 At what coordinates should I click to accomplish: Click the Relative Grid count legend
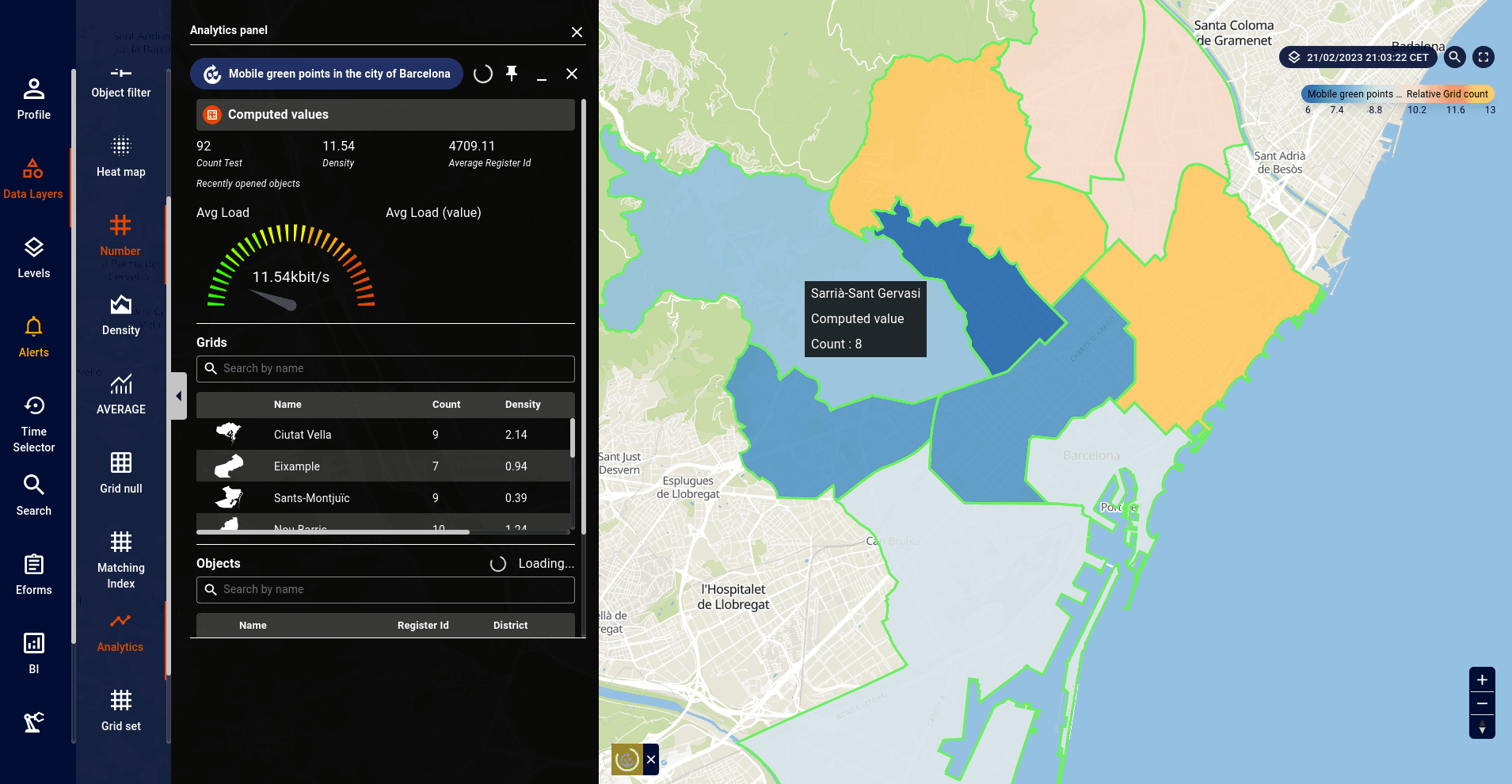[1447, 93]
